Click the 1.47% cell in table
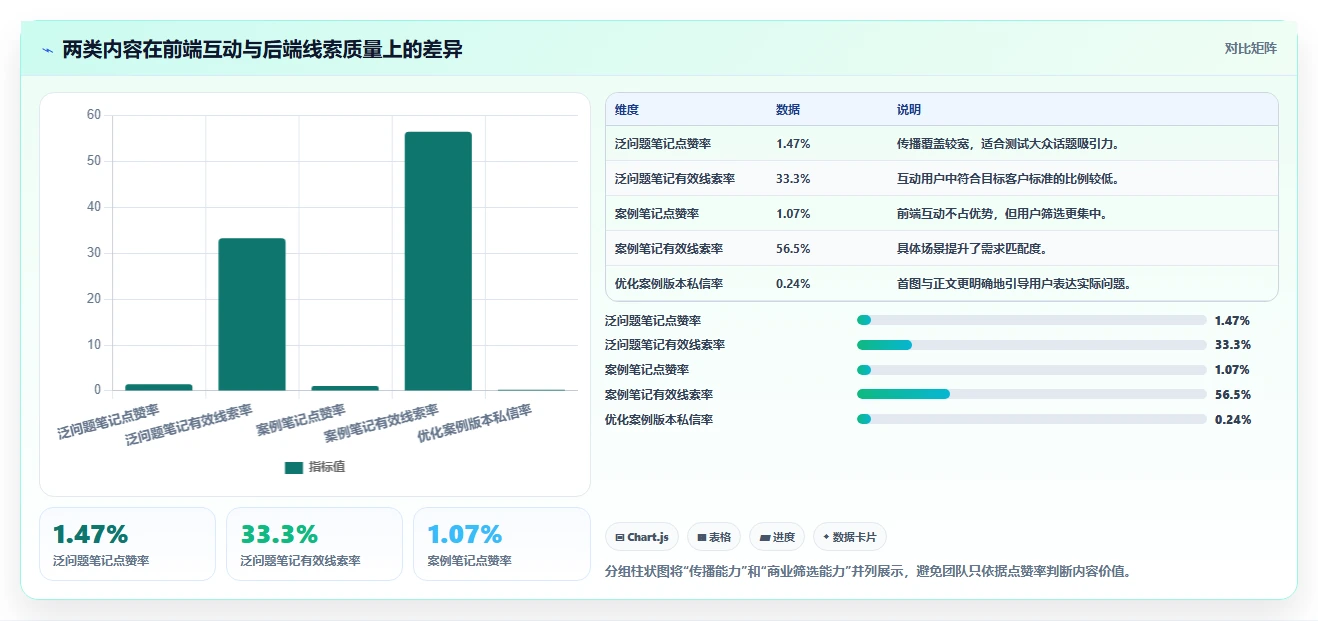Viewport: 1318px width, 621px height. point(793,143)
